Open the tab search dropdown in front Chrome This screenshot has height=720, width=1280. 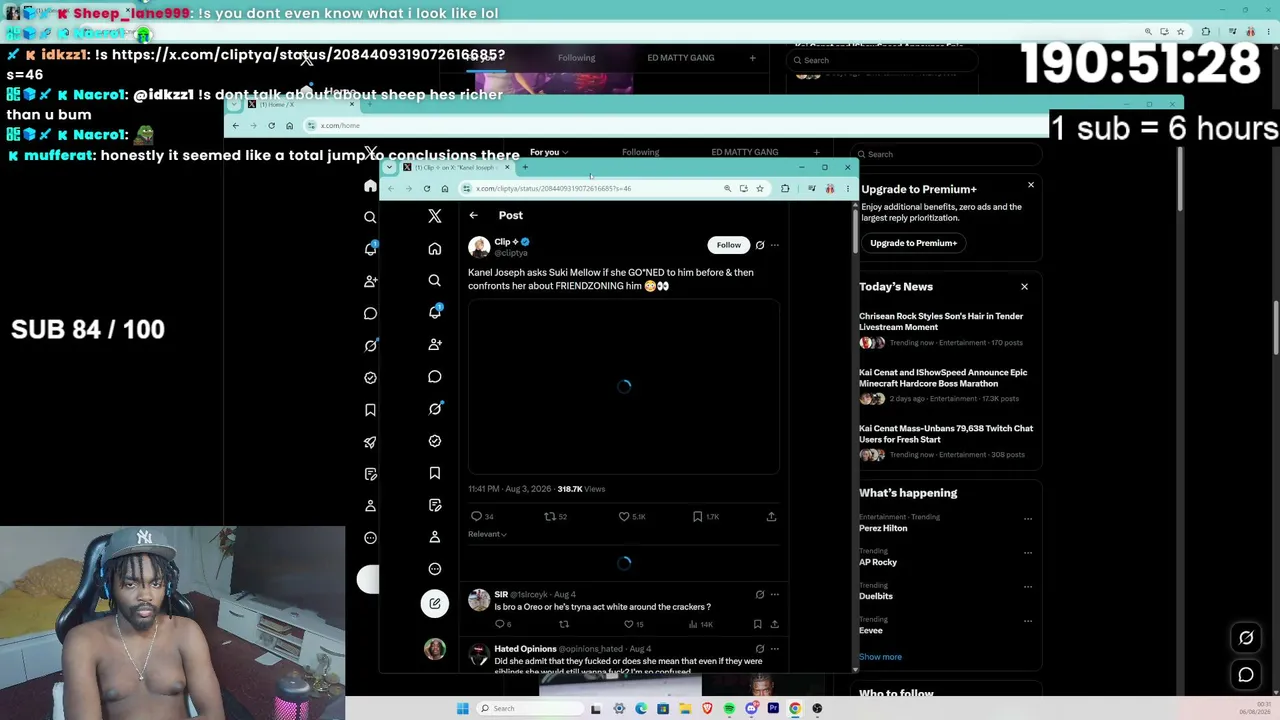(390, 167)
